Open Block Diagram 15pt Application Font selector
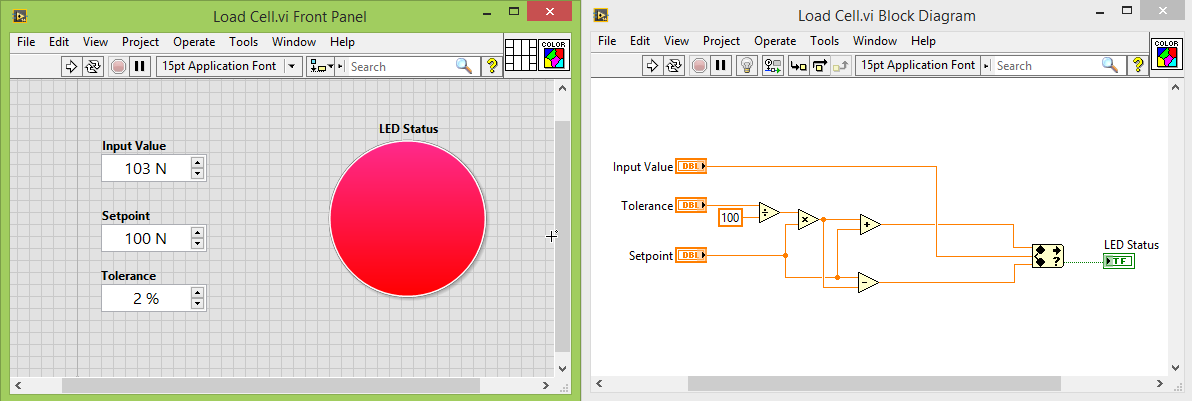 tap(918, 65)
